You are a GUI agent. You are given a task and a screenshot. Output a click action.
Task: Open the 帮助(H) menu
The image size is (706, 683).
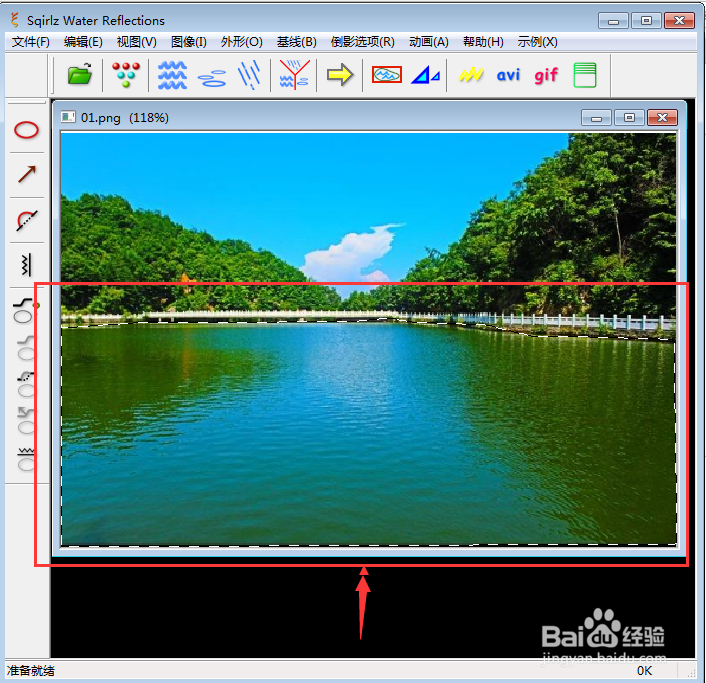[x=483, y=42]
